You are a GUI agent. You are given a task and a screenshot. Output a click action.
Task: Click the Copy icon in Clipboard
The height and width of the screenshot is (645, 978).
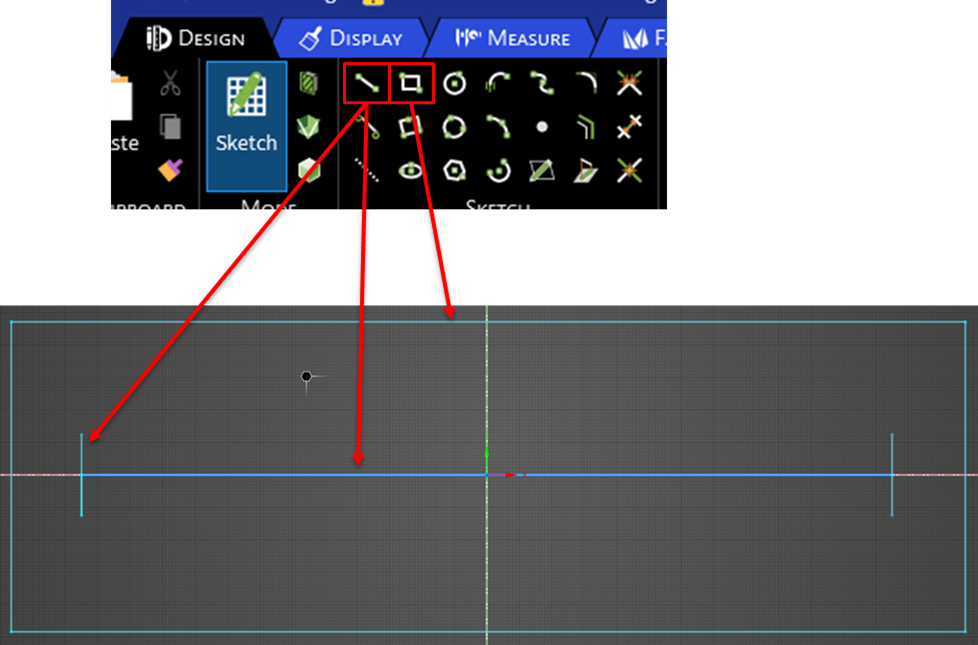[x=171, y=127]
